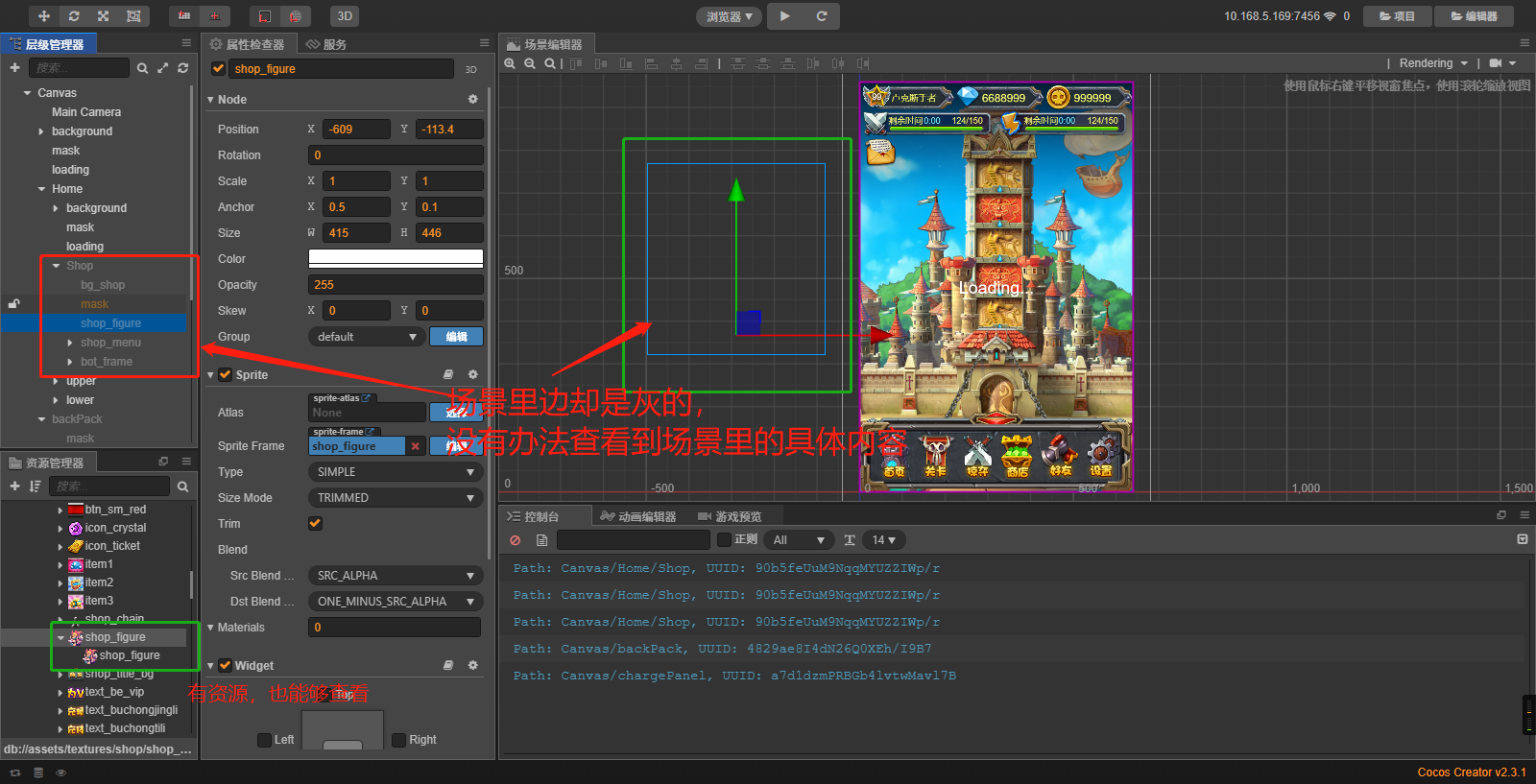Switch to the Animation Editor tab
Image resolution: width=1536 pixels, height=784 pixels.
pos(638,516)
